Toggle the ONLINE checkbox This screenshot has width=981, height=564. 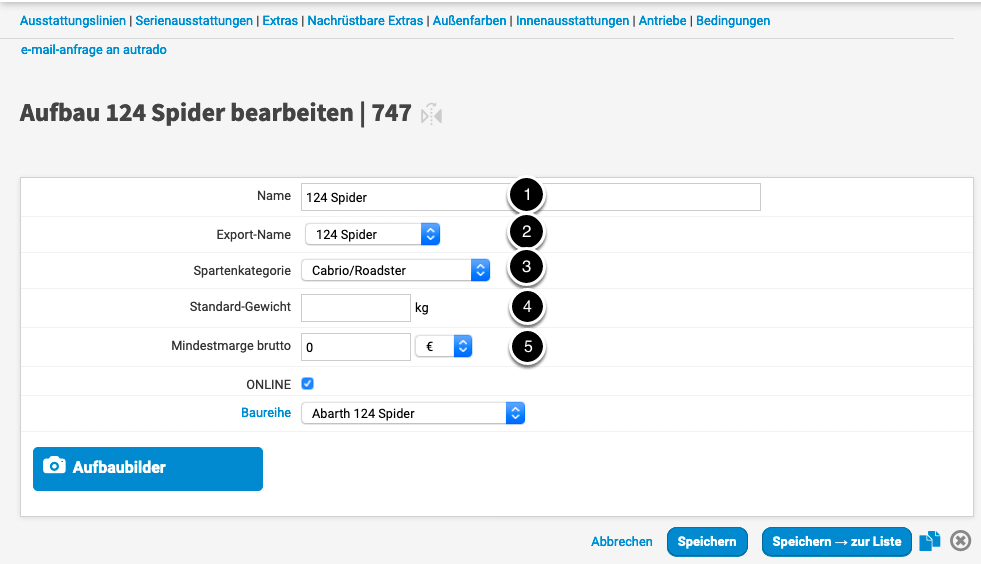click(308, 384)
